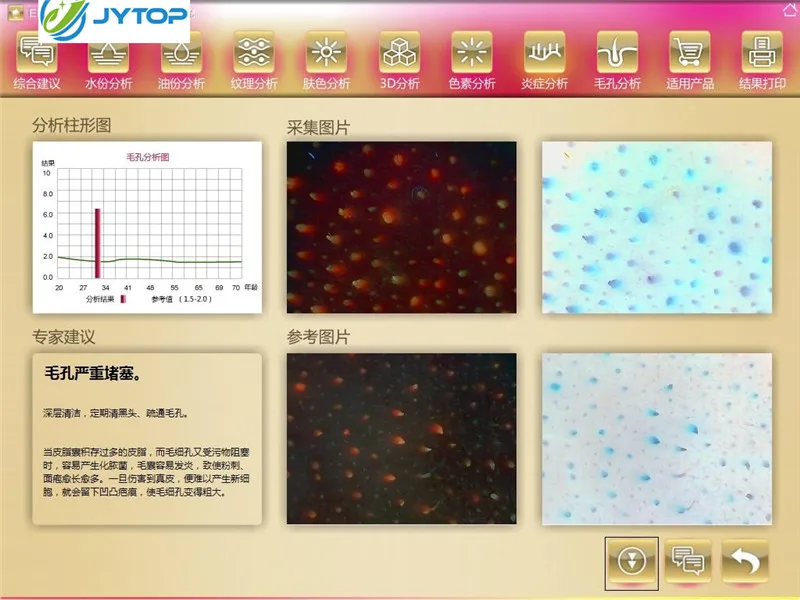This screenshot has height=600, width=800.
Task: Open the 综合建议 overall advice section
Action: (x=37, y=61)
